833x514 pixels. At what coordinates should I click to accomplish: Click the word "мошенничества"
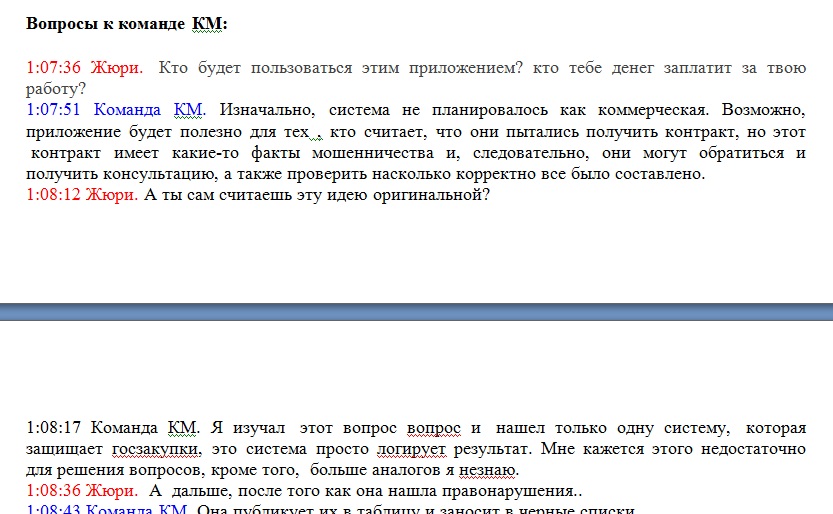372,153
